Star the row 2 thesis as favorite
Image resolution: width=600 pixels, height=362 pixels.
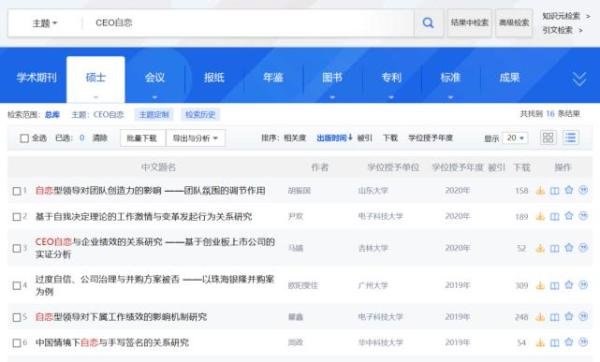pyautogui.click(x=569, y=216)
